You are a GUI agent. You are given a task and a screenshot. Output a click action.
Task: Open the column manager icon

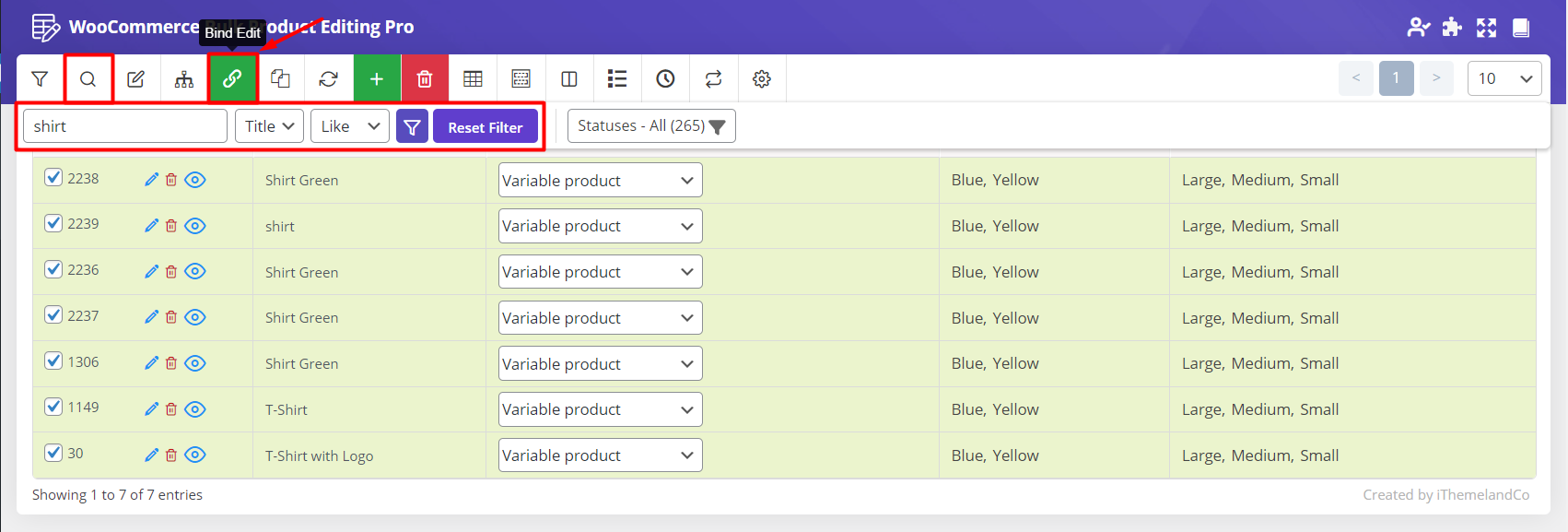(569, 79)
